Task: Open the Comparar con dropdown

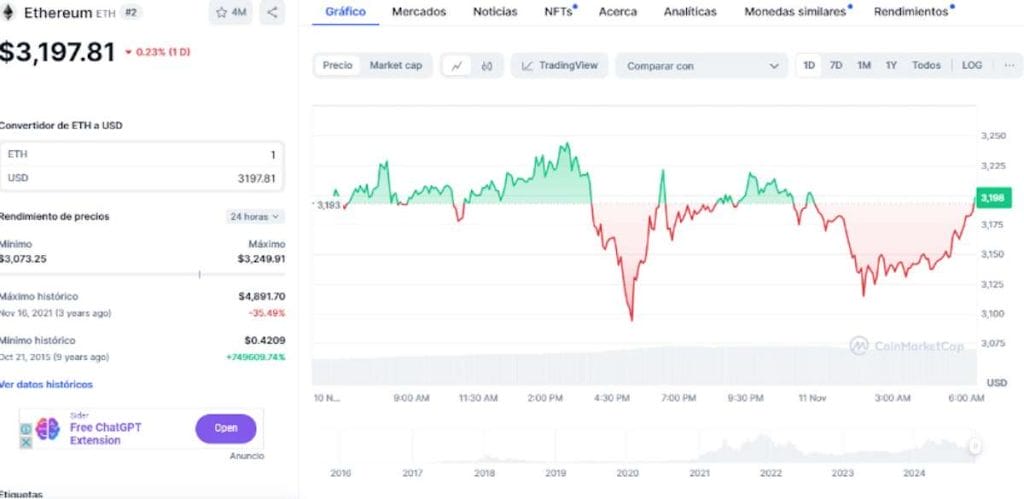Action: (x=702, y=66)
